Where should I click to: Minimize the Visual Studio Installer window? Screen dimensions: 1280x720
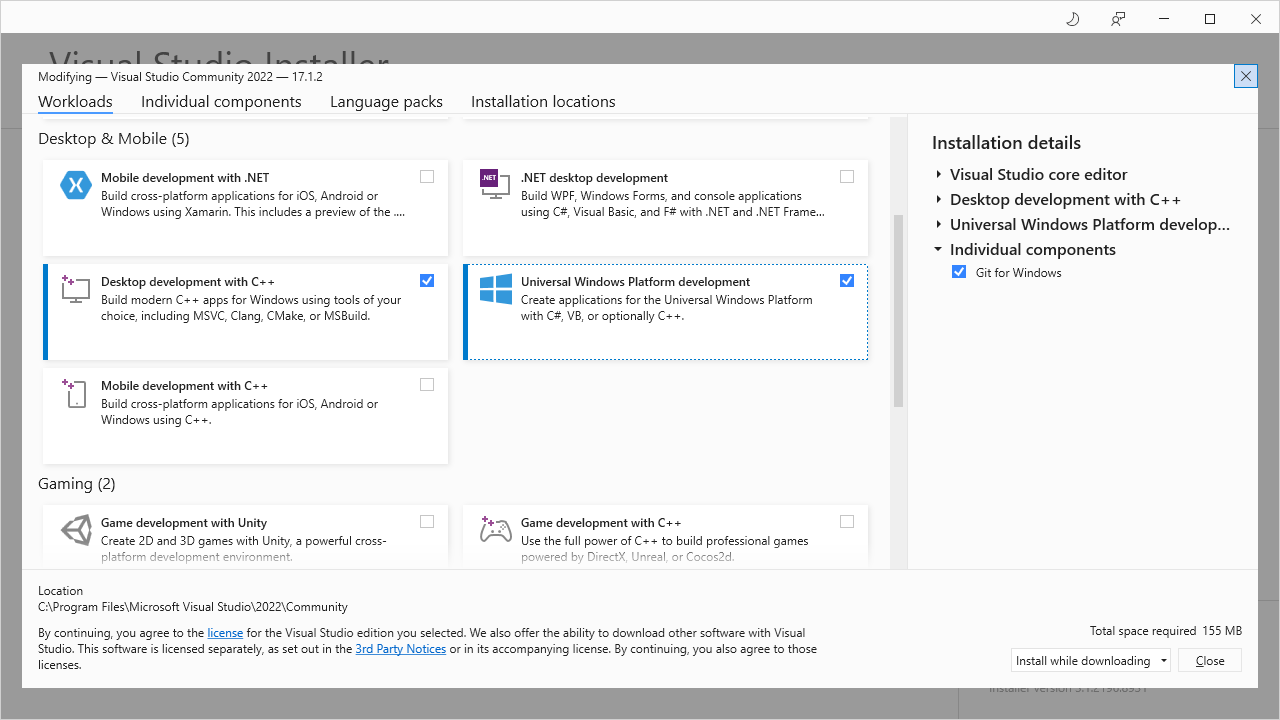tap(1164, 19)
